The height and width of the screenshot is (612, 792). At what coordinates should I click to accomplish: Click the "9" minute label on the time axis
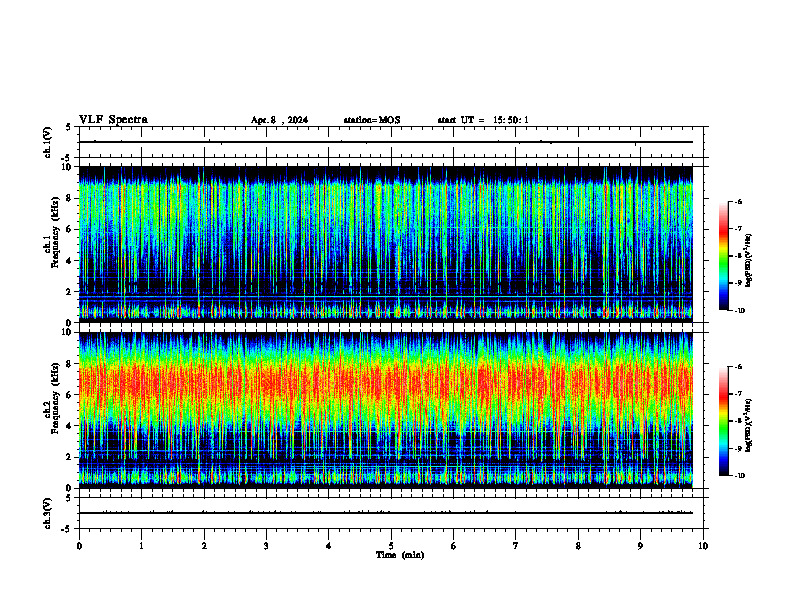pos(640,546)
